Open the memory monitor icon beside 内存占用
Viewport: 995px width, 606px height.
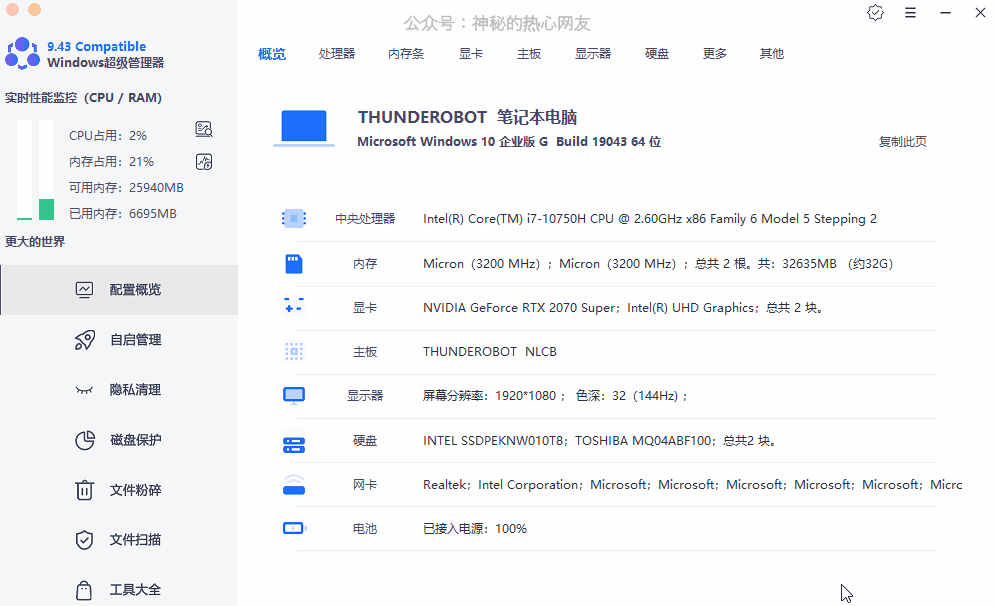pyautogui.click(x=204, y=162)
